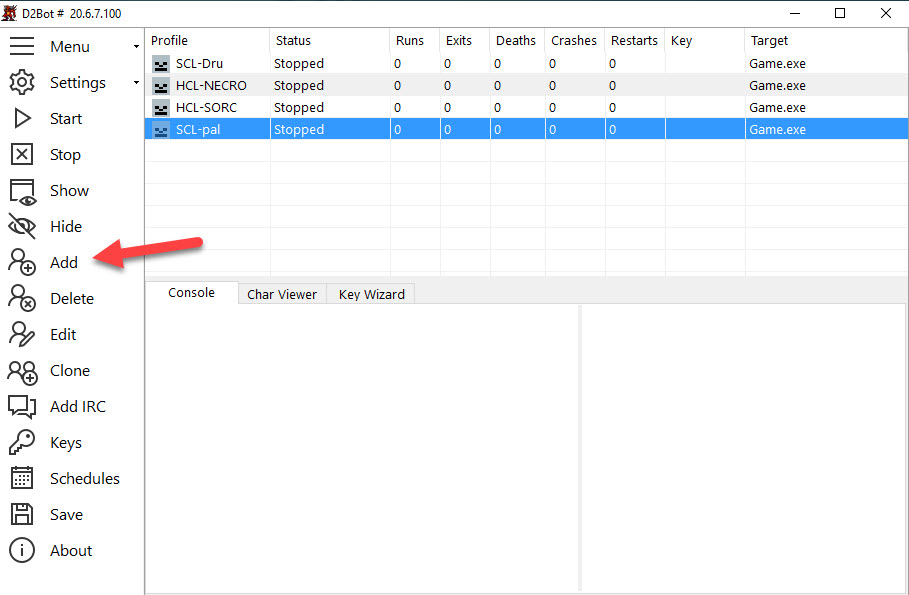Click the Keys key icon

22,442
